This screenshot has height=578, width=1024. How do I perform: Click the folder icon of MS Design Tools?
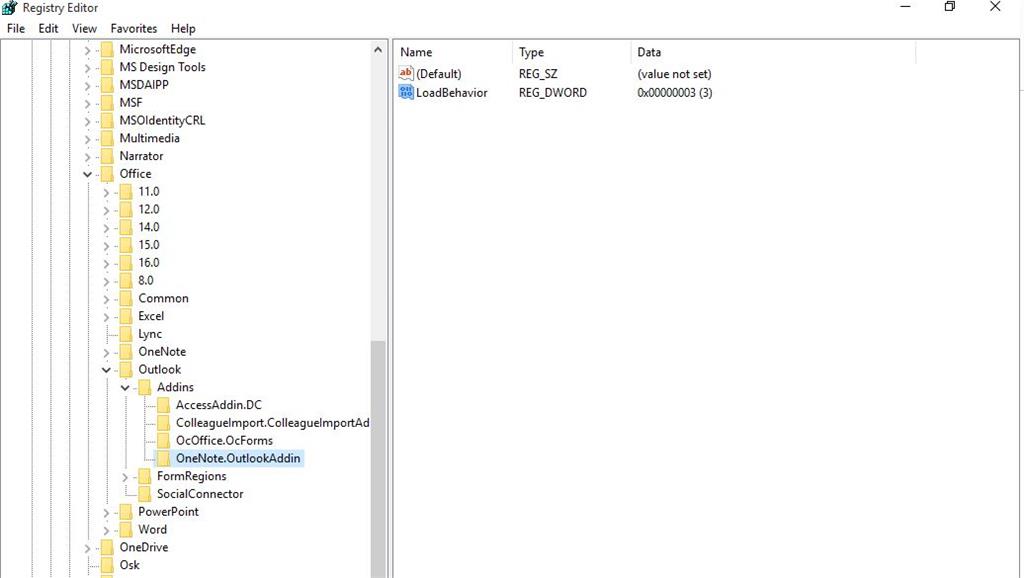(107, 67)
